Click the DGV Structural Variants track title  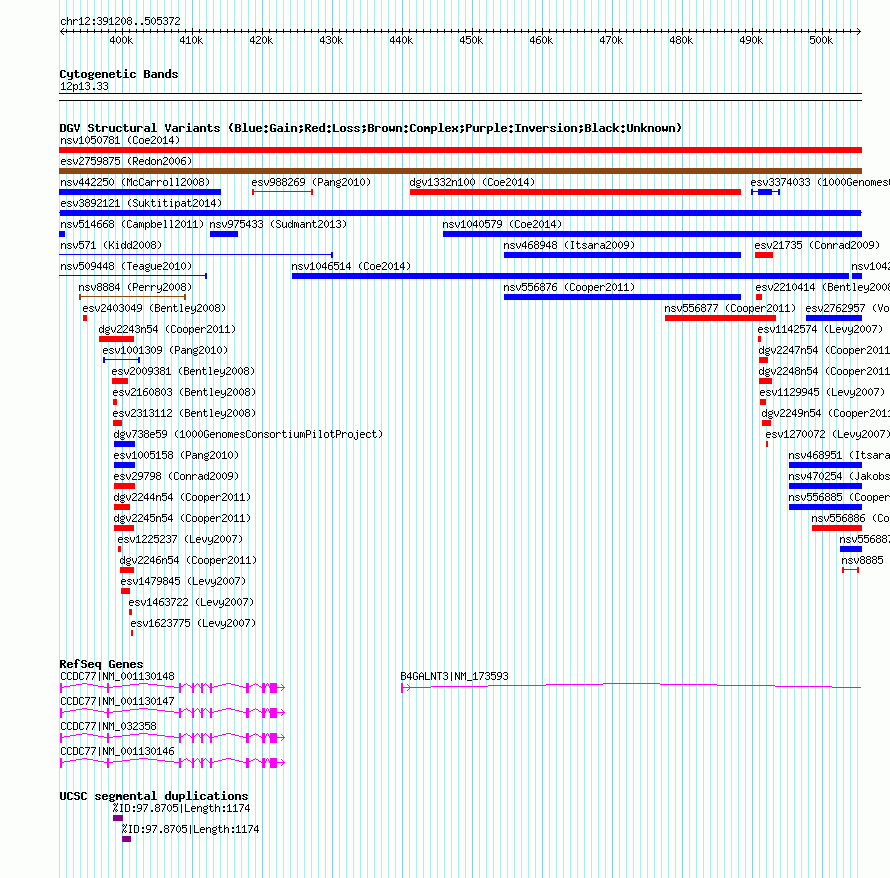coord(370,128)
